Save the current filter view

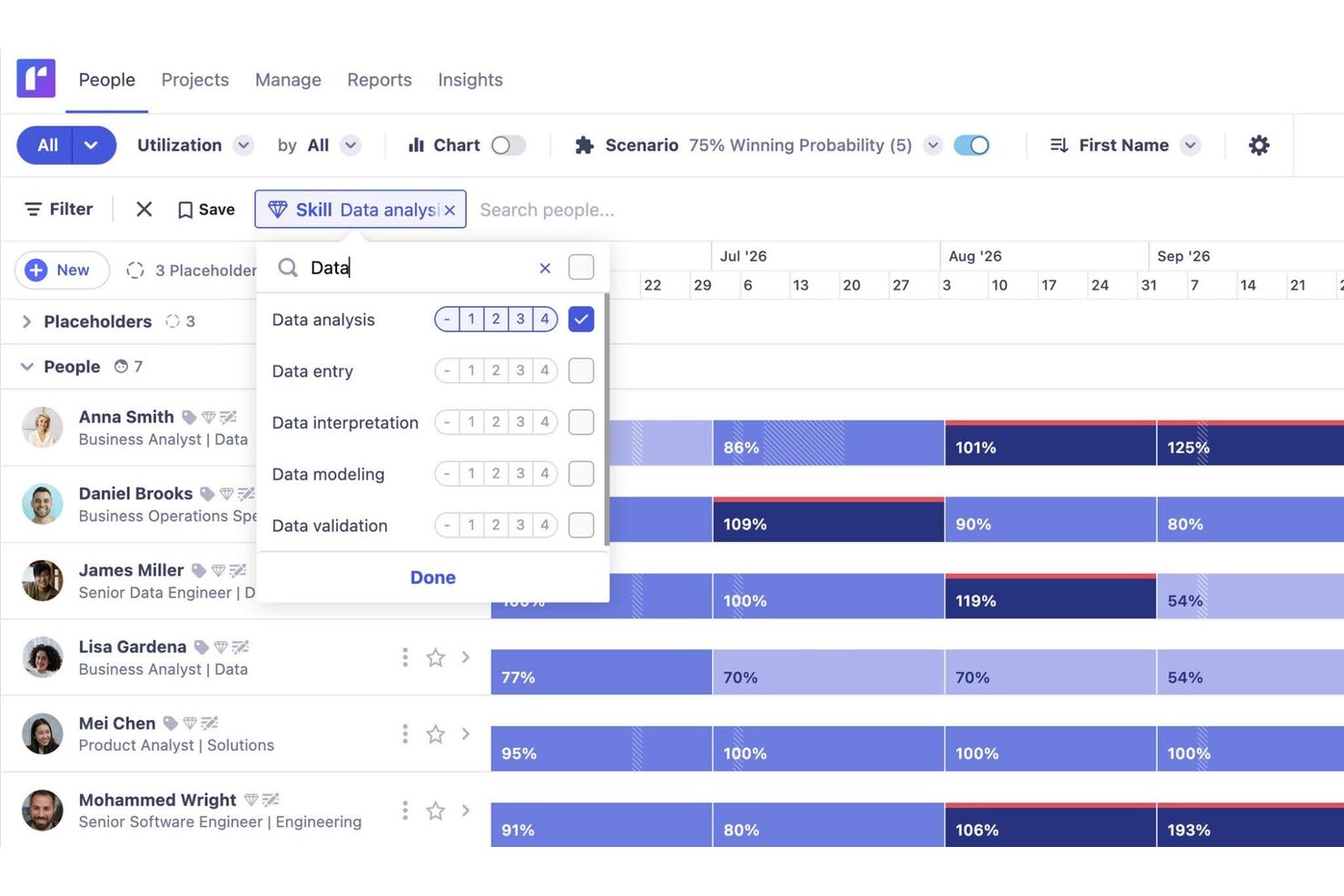click(x=206, y=210)
